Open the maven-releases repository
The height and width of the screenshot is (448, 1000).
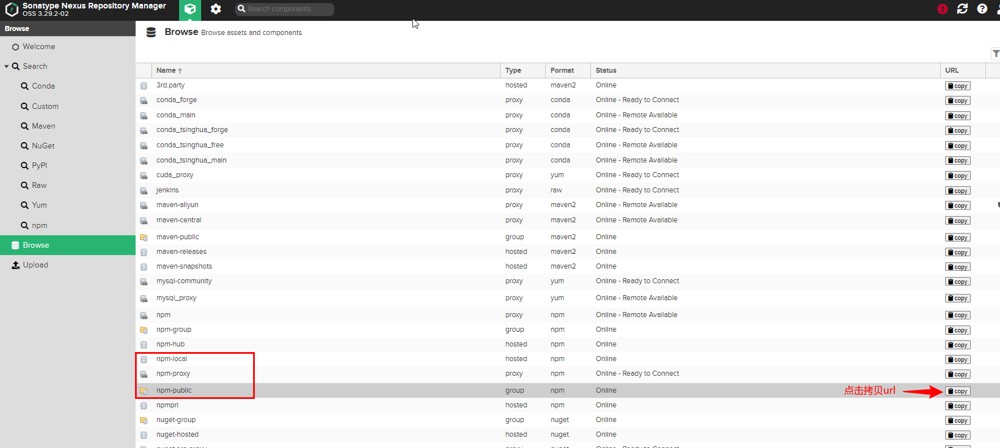pos(181,251)
